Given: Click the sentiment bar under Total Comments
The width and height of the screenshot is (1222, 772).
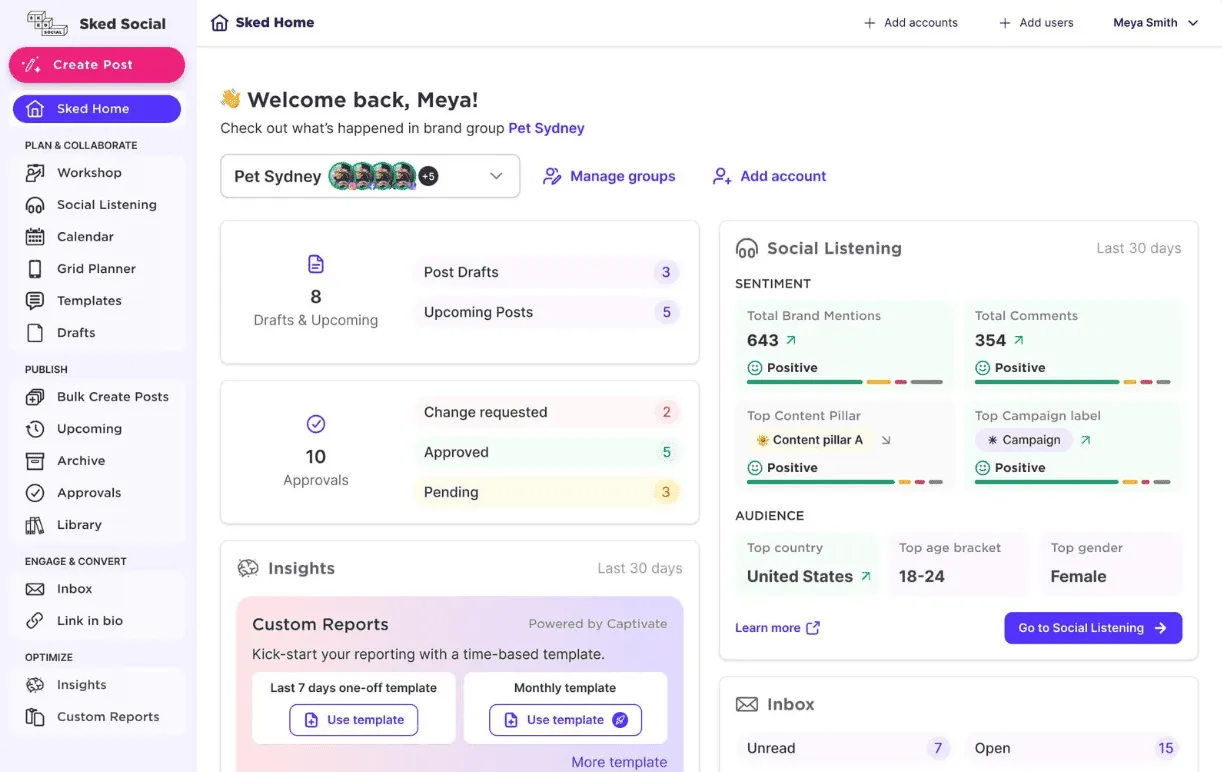Looking at the screenshot, I should pos(1073,382).
